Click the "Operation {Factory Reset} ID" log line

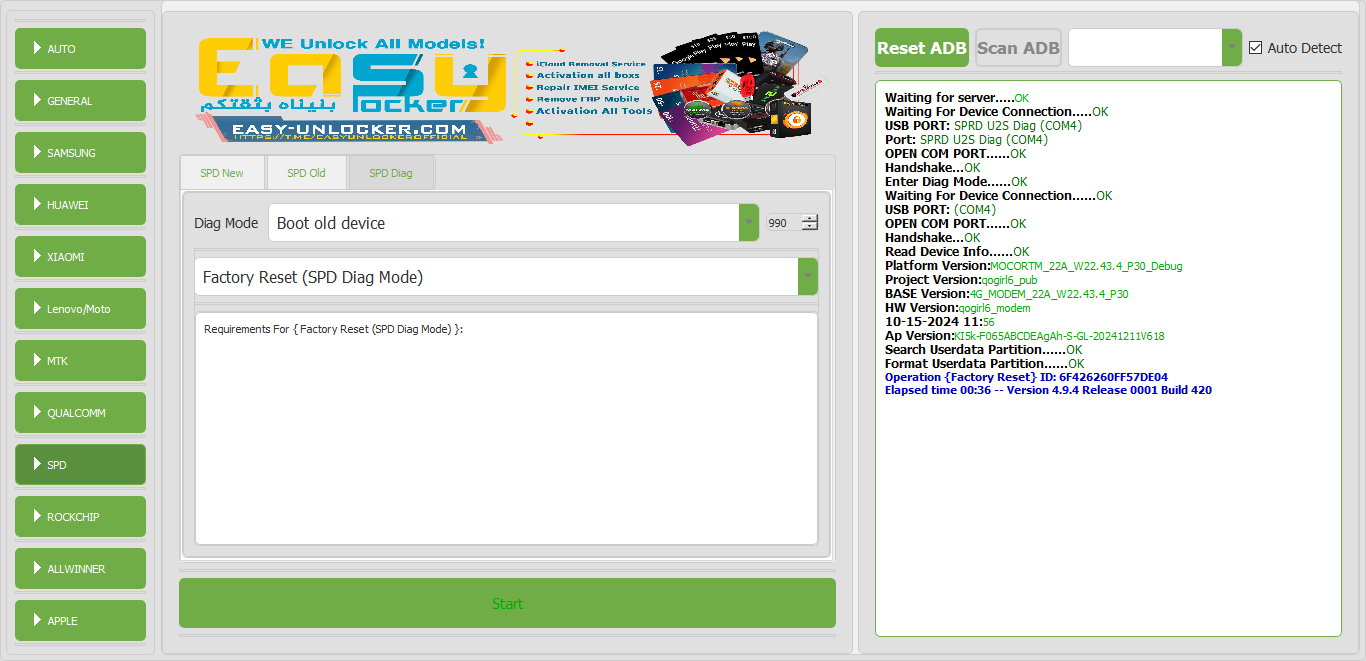[x=1026, y=377]
